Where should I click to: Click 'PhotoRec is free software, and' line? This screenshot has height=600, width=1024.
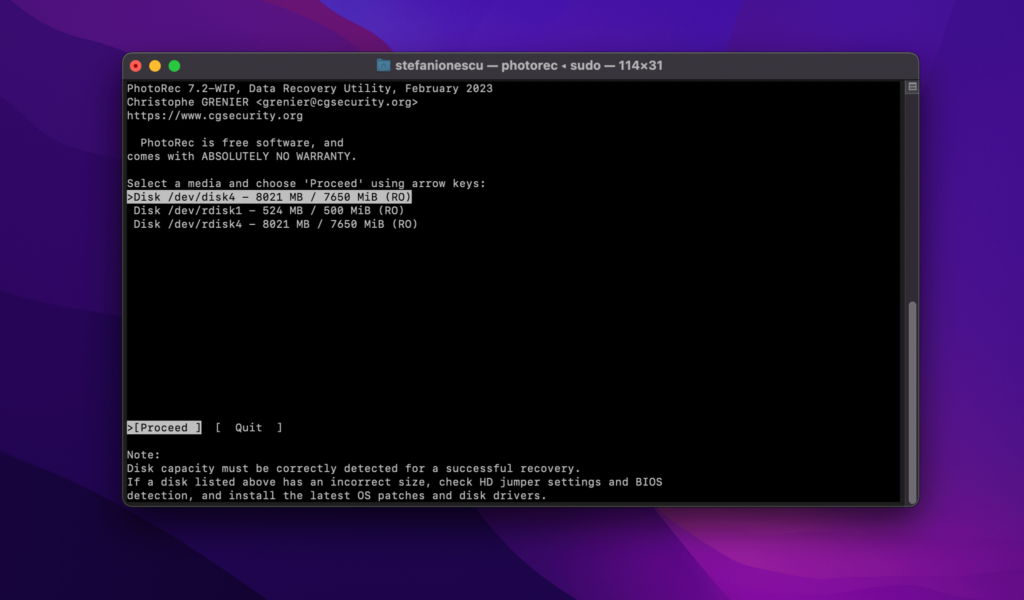(x=242, y=143)
